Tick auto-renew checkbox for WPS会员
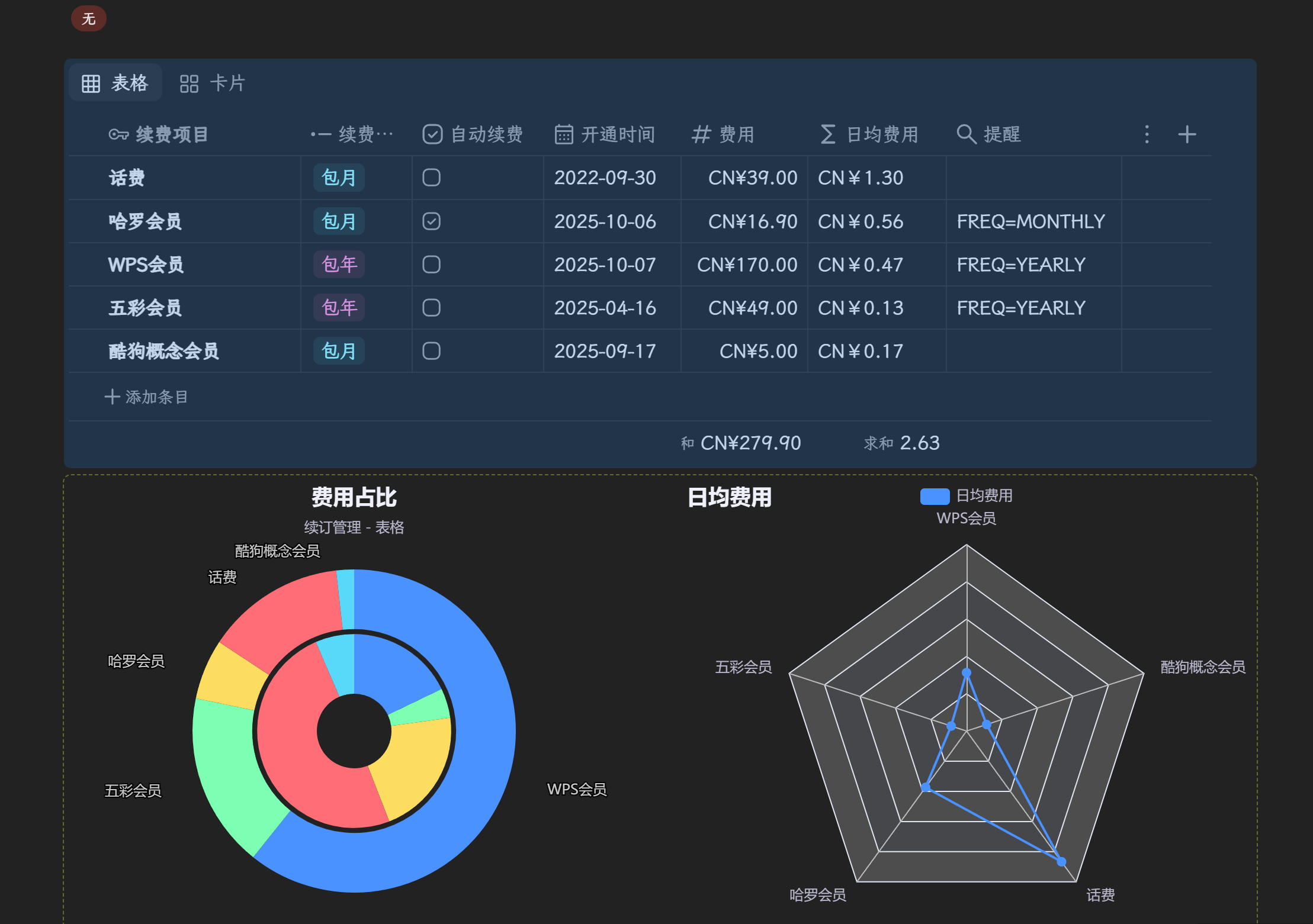1313x924 pixels. pyautogui.click(x=431, y=265)
